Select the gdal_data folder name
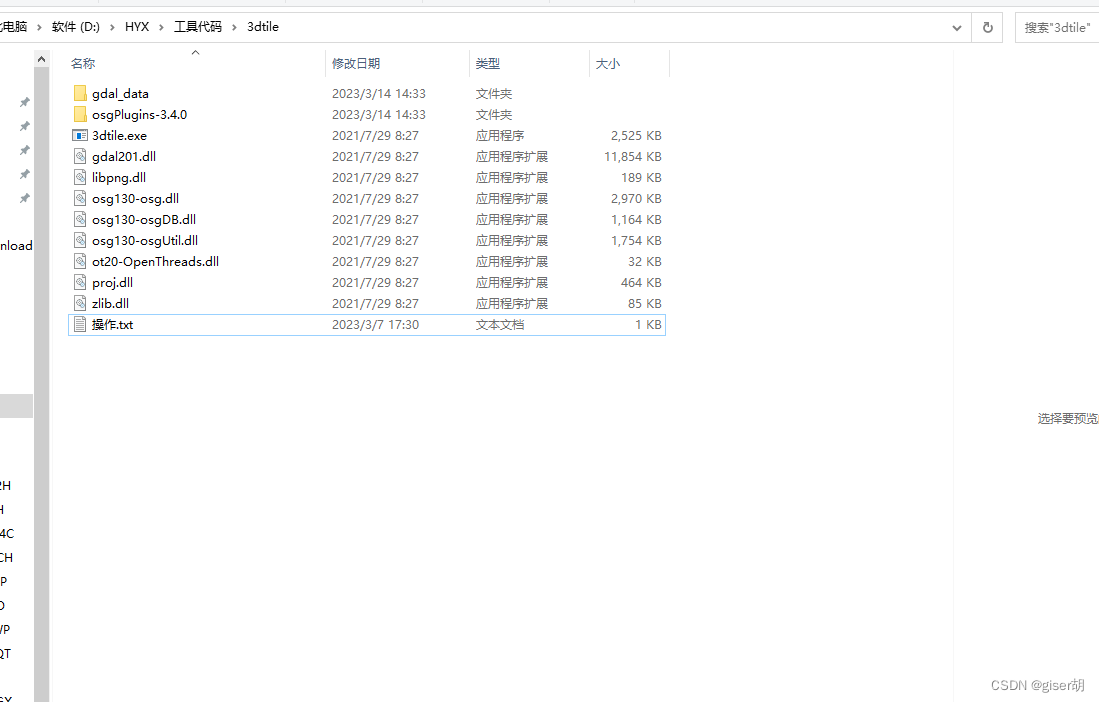This screenshot has height=702, width=1099. (x=120, y=93)
